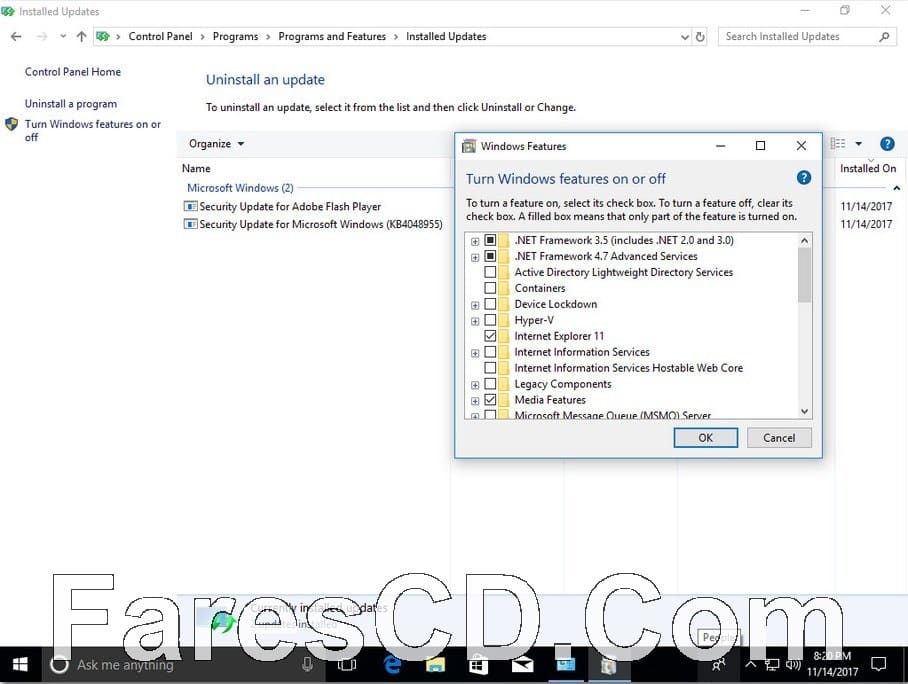
Task: Go back using the Back arrow
Action: pos(16,36)
